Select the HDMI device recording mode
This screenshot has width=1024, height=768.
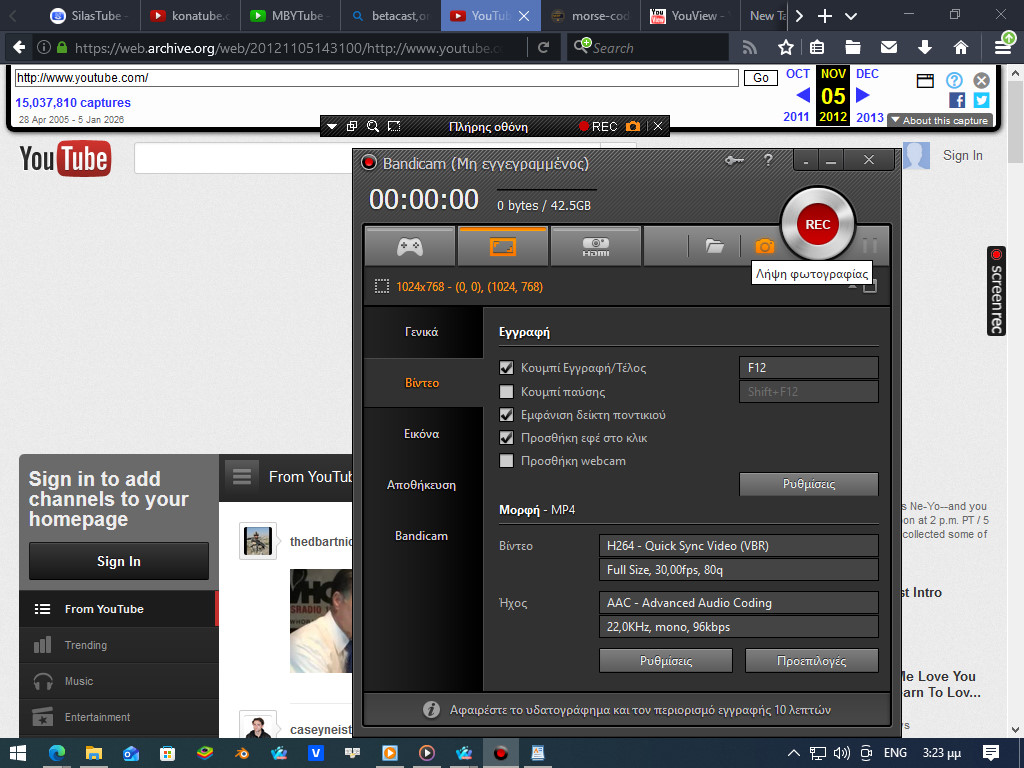[x=596, y=245]
